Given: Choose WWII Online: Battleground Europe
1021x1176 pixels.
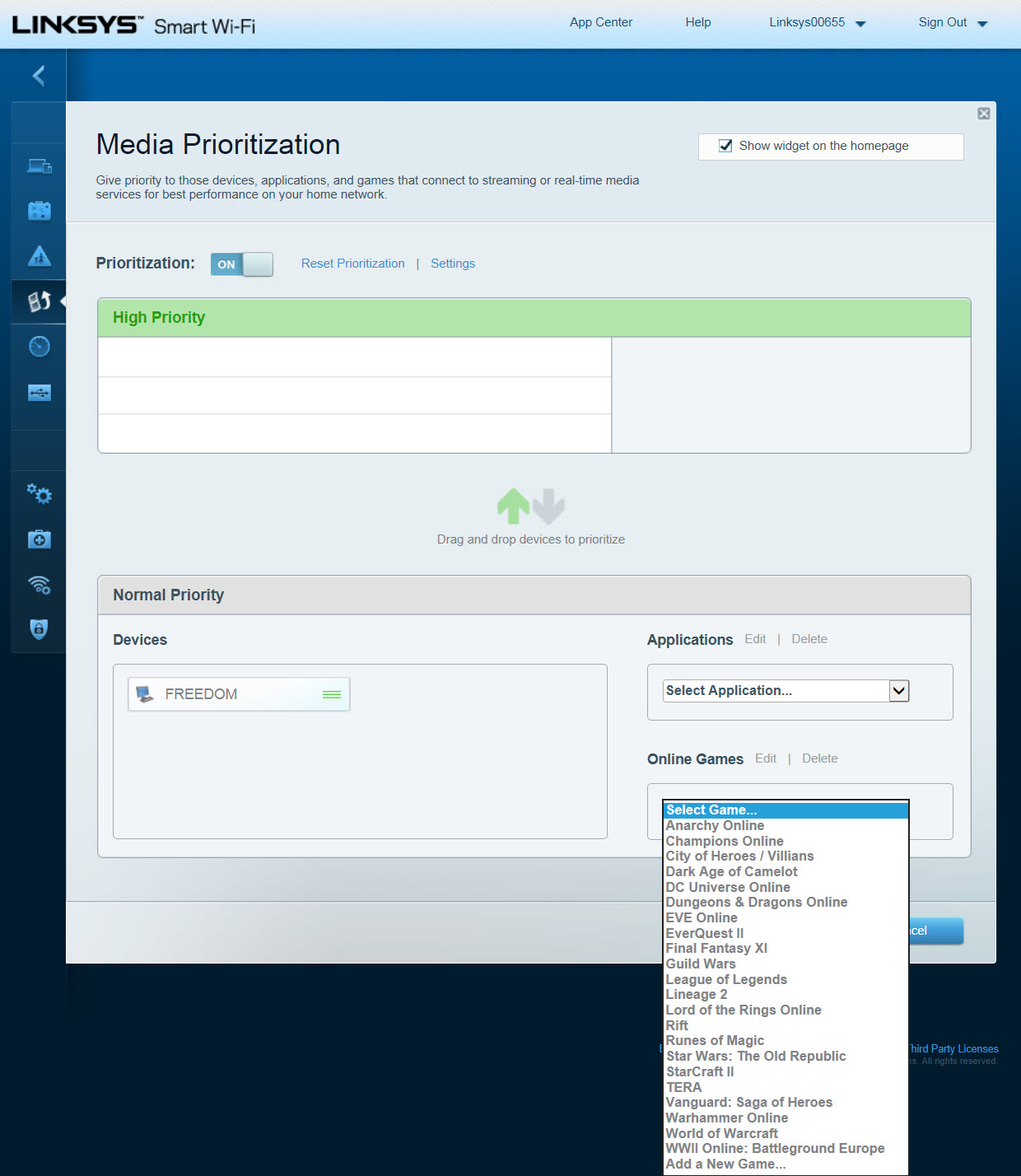Looking at the screenshot, I should [786, 1148].
